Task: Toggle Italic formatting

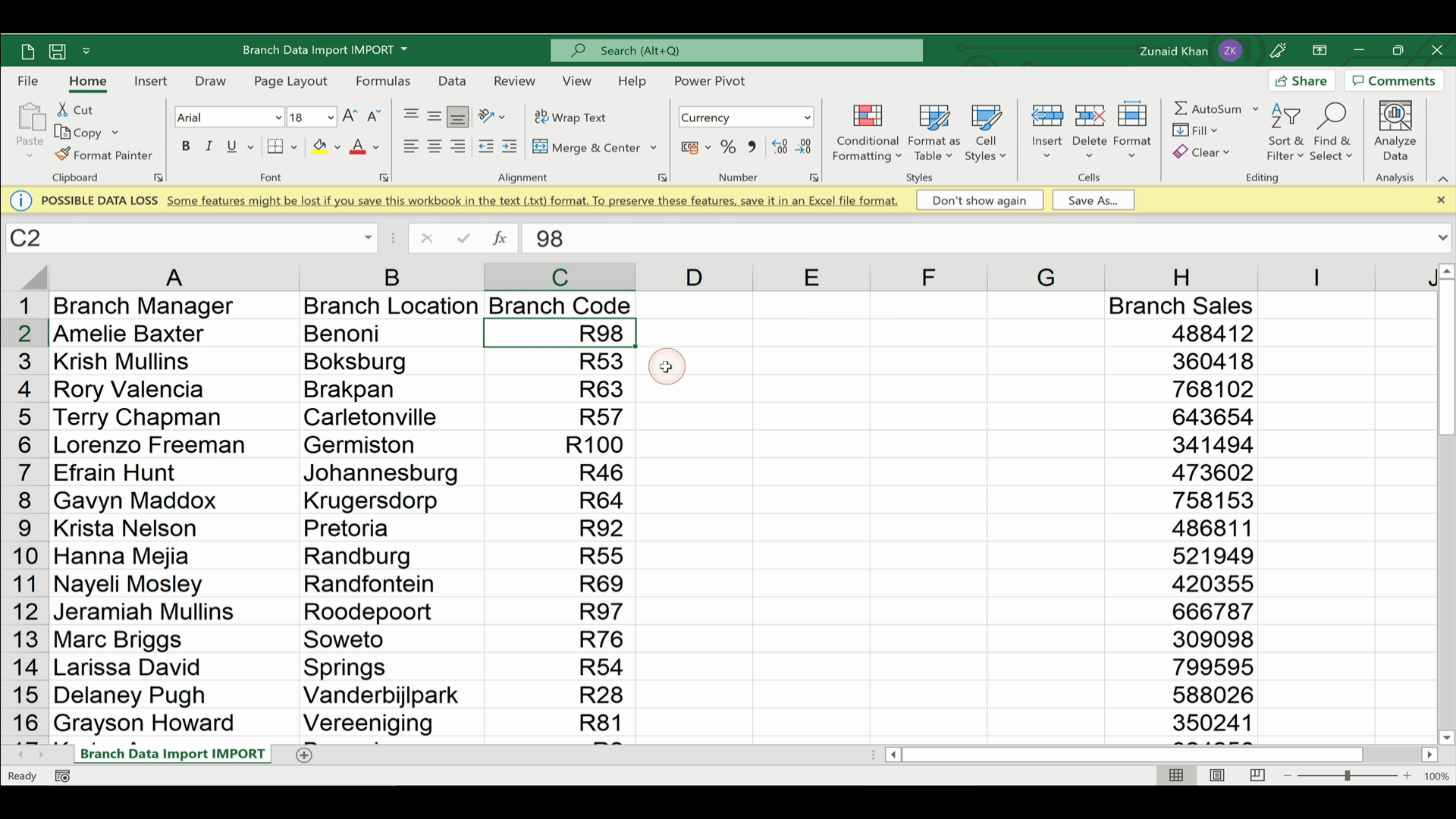Action: pyautogui.click(x=209, y=146)
